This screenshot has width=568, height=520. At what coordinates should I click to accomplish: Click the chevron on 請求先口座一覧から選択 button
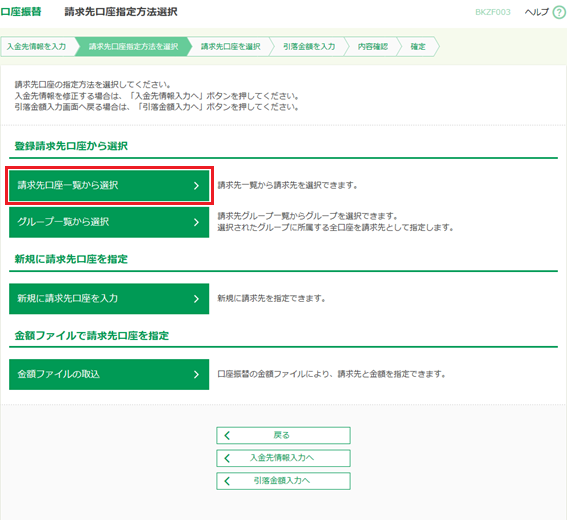[x=196, y=186]
